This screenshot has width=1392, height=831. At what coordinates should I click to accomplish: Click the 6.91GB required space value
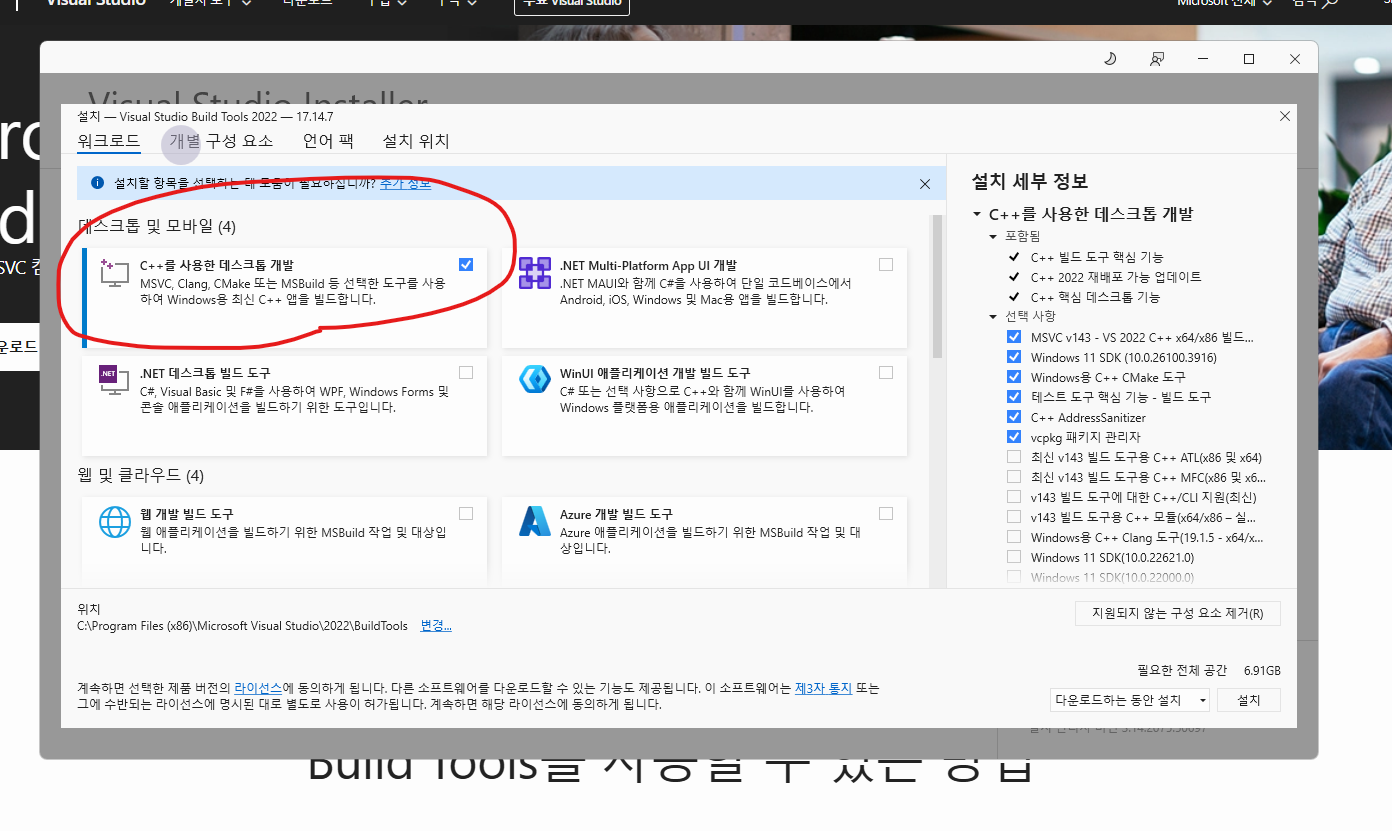[x=1262, y=670]
